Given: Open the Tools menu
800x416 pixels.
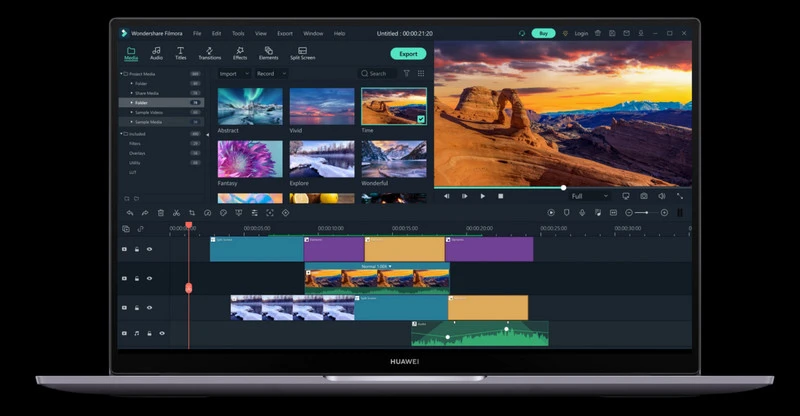Looking at the screenshot, I should [238, 33].
